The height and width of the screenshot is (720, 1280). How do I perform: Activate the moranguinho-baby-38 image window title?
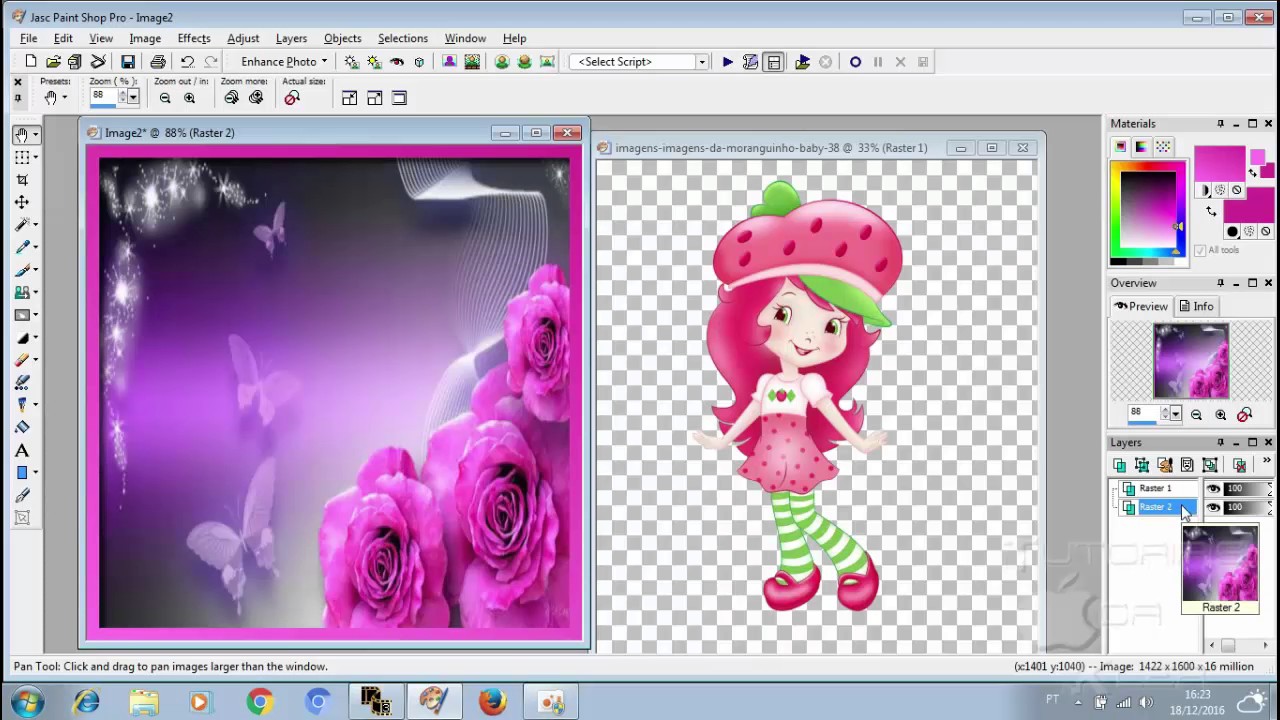[x=771, y=148]
